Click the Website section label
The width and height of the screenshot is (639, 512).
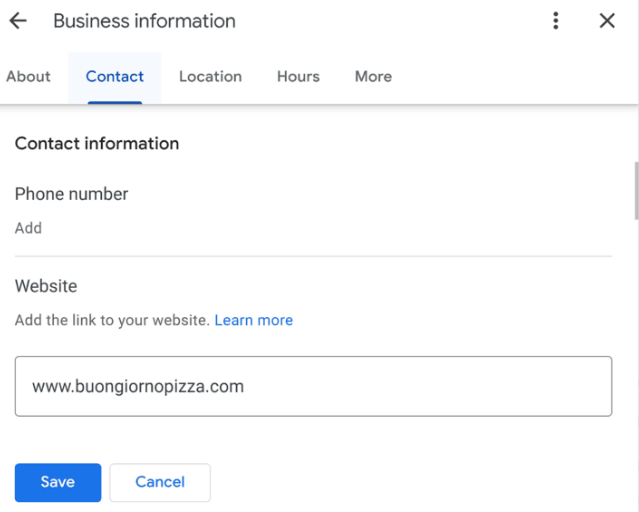(x=46, y=286)
